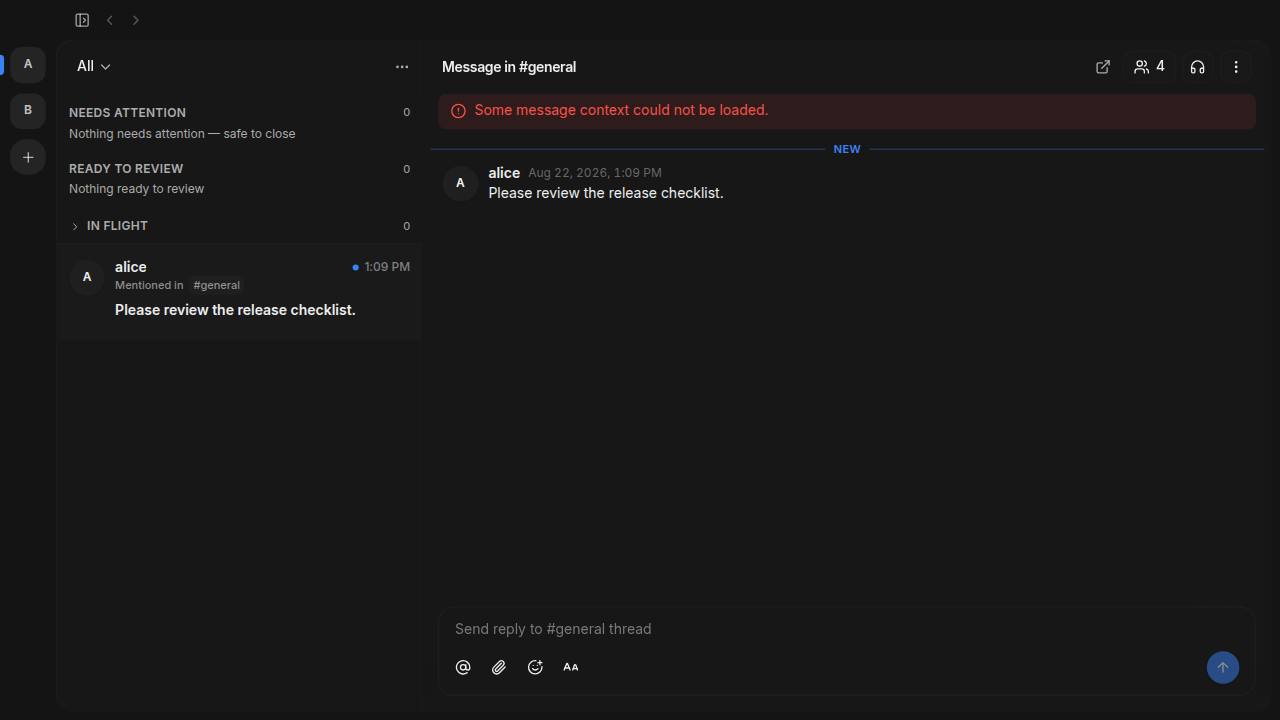Click the #general channel tag

(216, 285)
